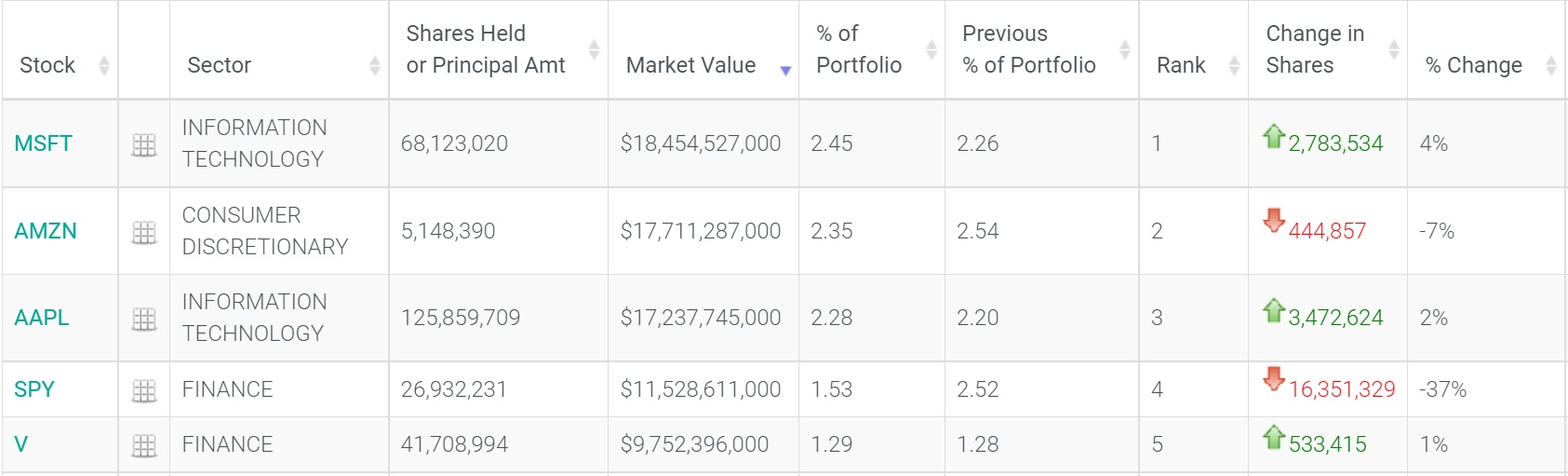Sort the table by Stock column
Image resolution: width=1568 pixels, height=476 pixels.
click(104, 65)
